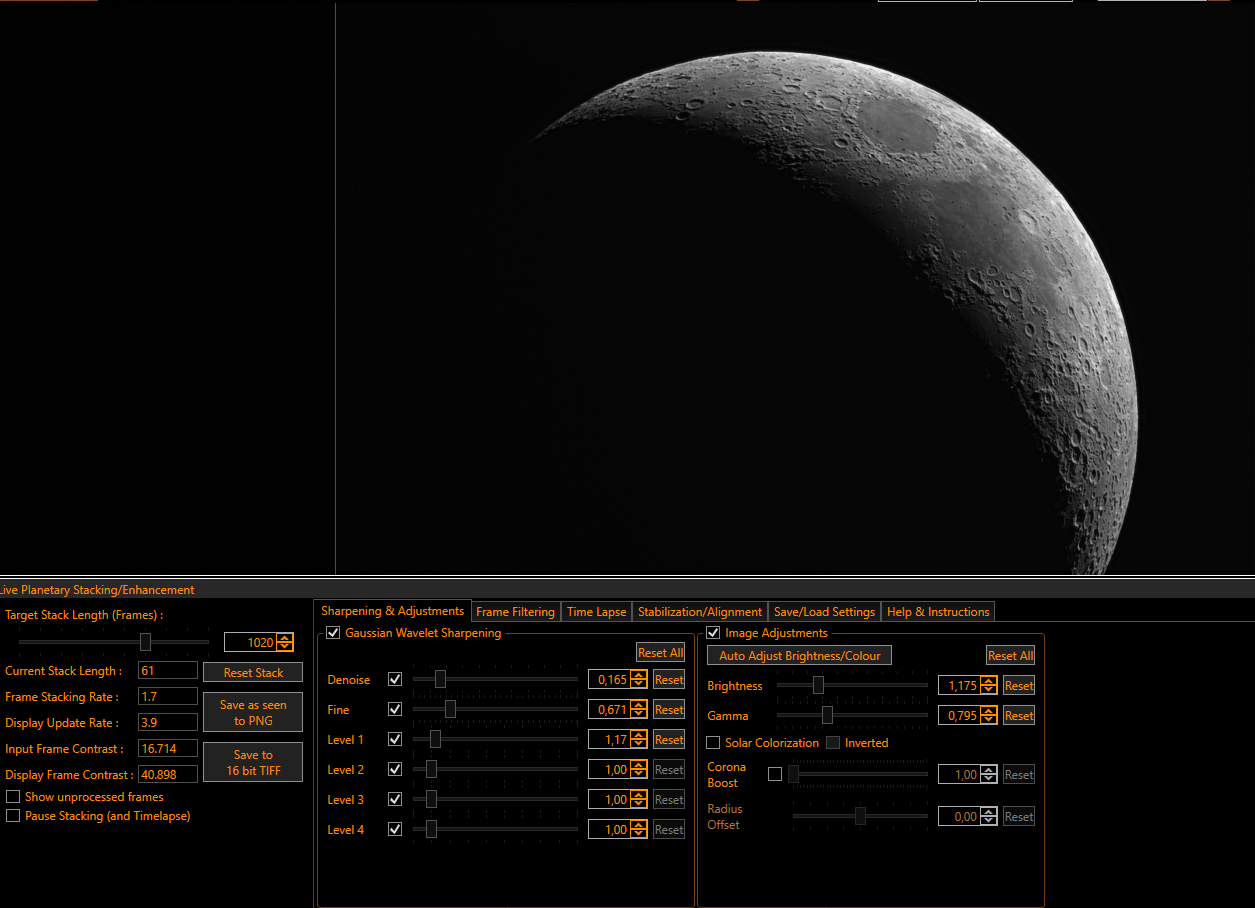Click the Level 4 value stepper arrows
1255x908 pixels.
point(639,830)
